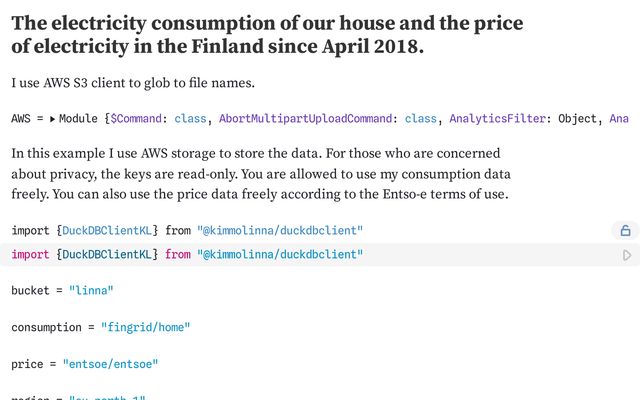Click the AnalyticsFilter property in output
Screen dimensions: 640x400
pos(497,119)
